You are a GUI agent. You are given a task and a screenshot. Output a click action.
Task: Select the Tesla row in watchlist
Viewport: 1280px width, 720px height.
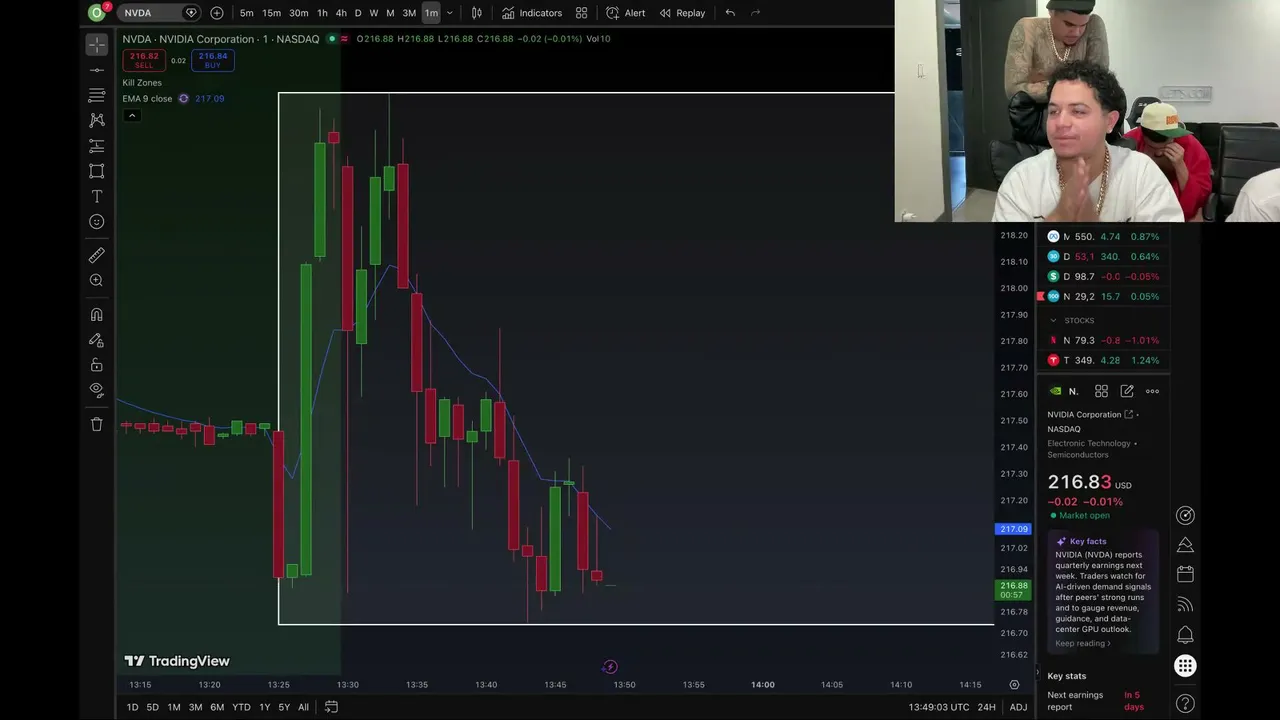click(x=1104, y=360)
